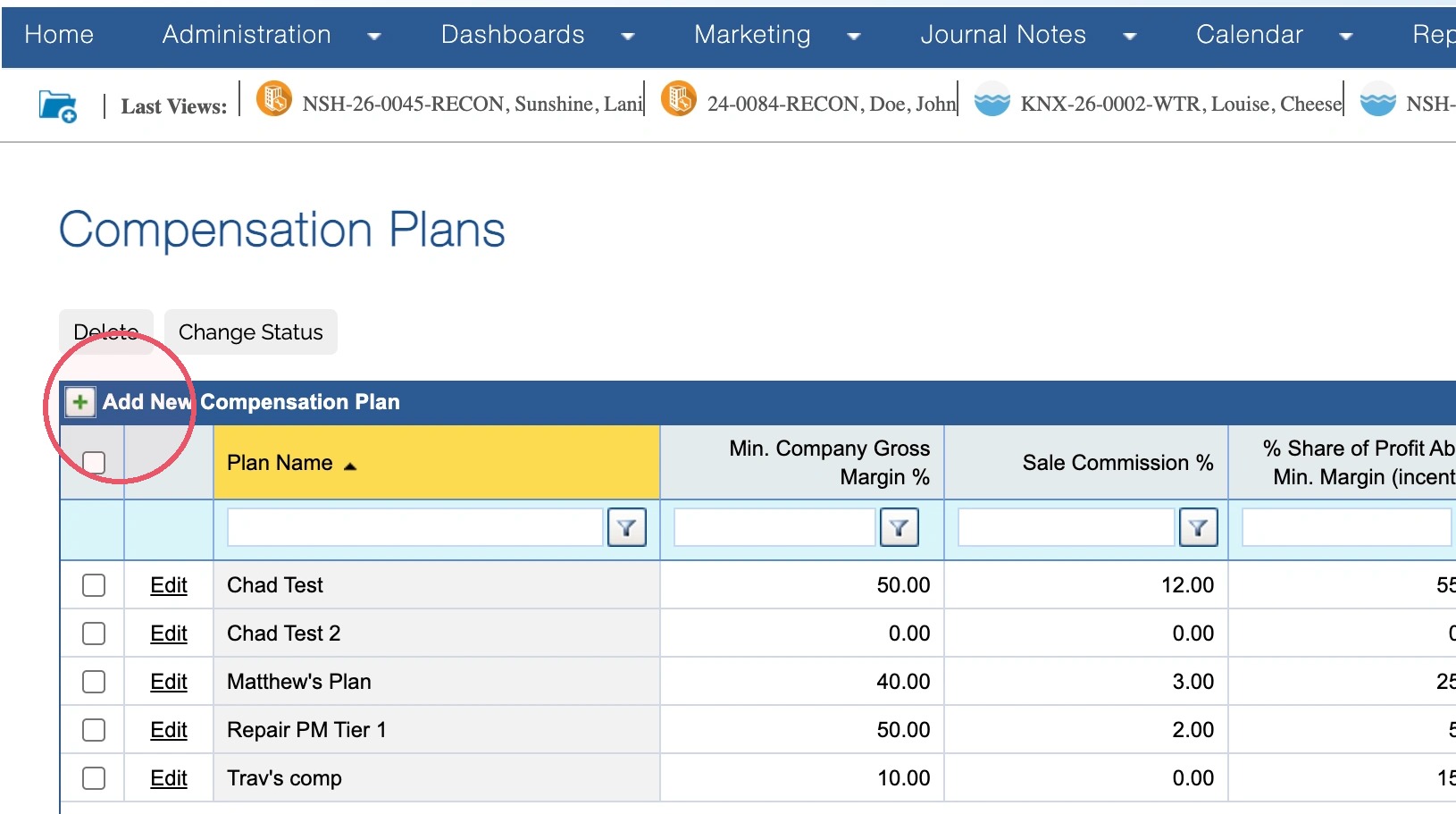Open NSH-26-0045-RECON, Sunshine, Lani link
This screenshot has height=814, width=1456.
[x=473, y=105]
